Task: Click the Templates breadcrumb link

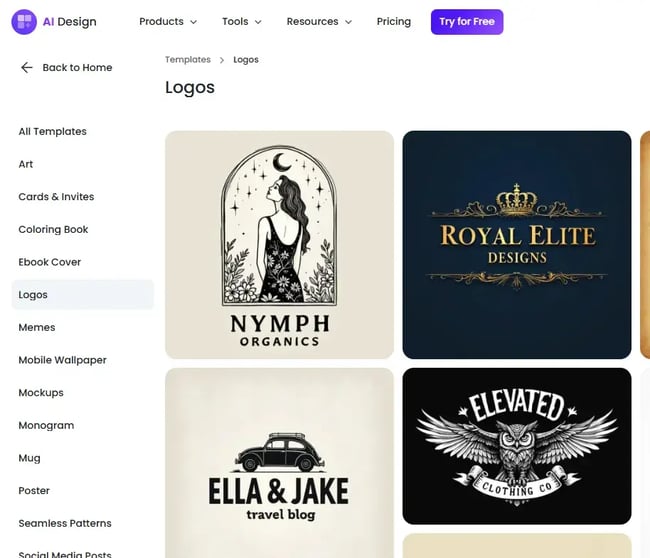Action: pyautogui.click(x=188, y=60)
